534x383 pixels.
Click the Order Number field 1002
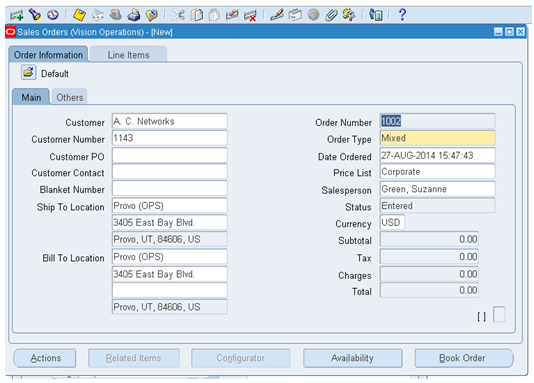point(437,121)
